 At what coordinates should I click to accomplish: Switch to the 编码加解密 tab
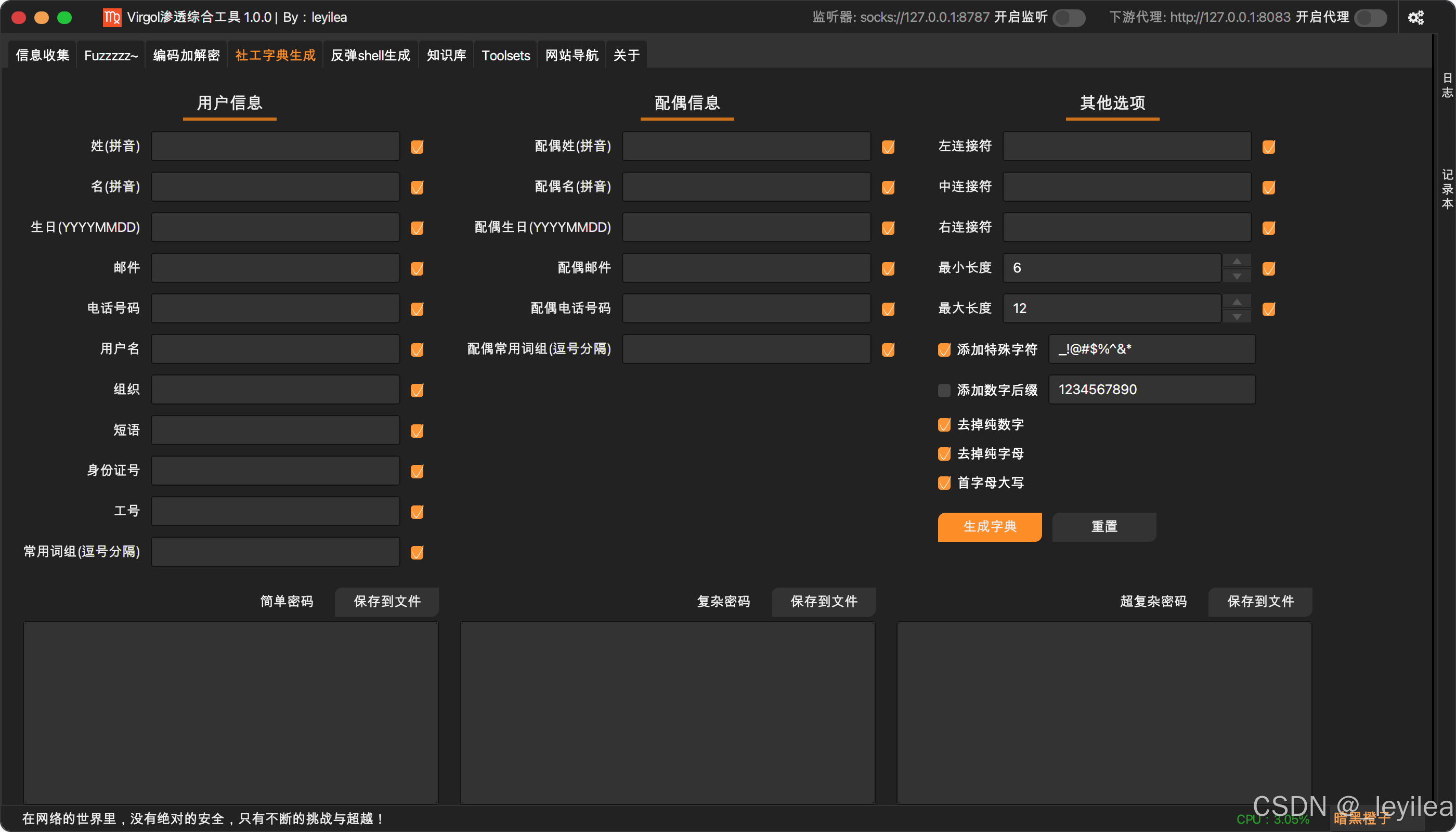[186, 56]
